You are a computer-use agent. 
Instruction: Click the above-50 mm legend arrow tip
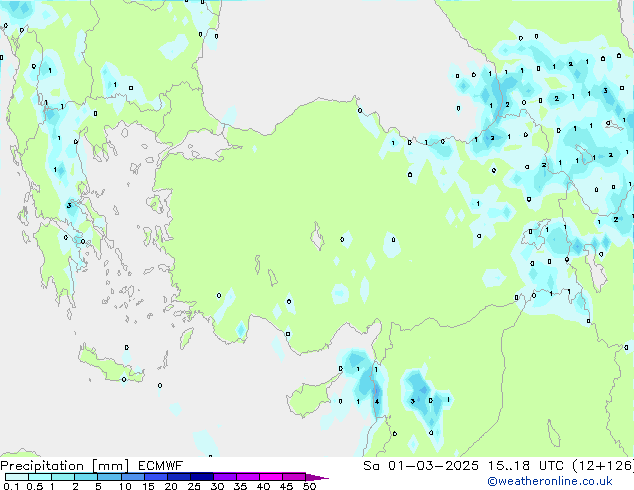coord(317,477)
